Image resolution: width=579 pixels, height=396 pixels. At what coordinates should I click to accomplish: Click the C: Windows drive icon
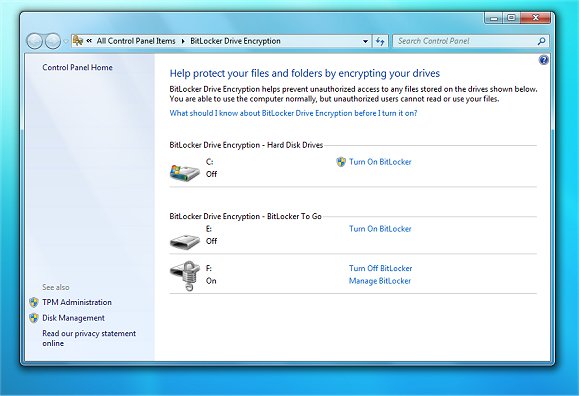[x=185, y=172]
